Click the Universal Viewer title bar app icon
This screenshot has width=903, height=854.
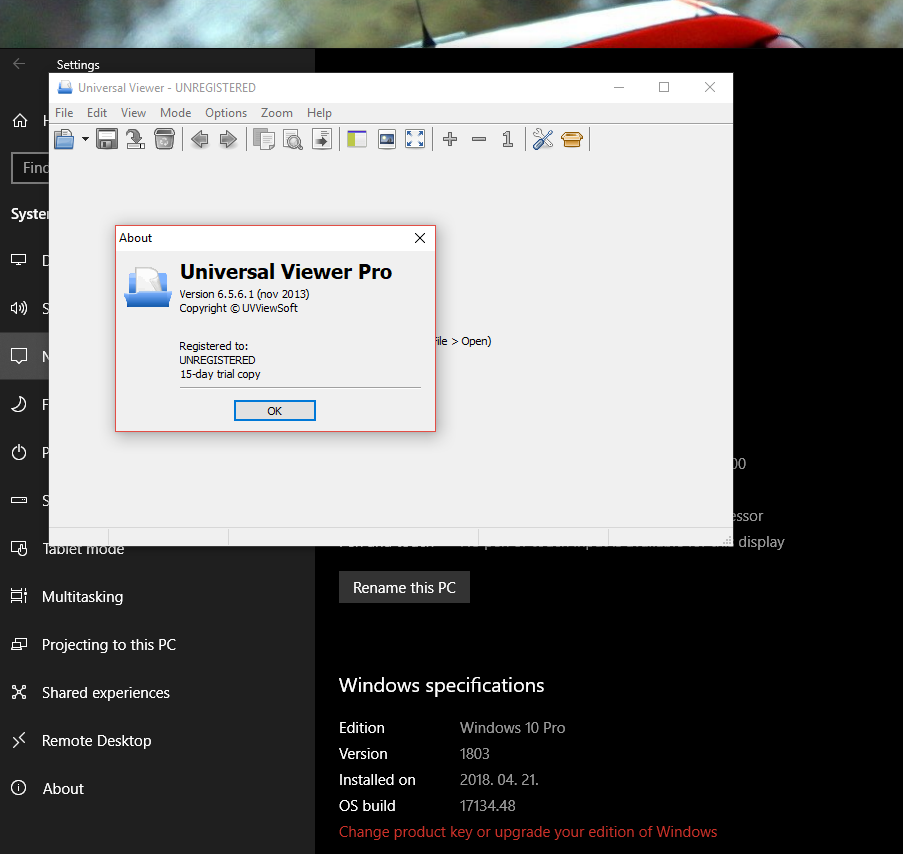point(65,88)
